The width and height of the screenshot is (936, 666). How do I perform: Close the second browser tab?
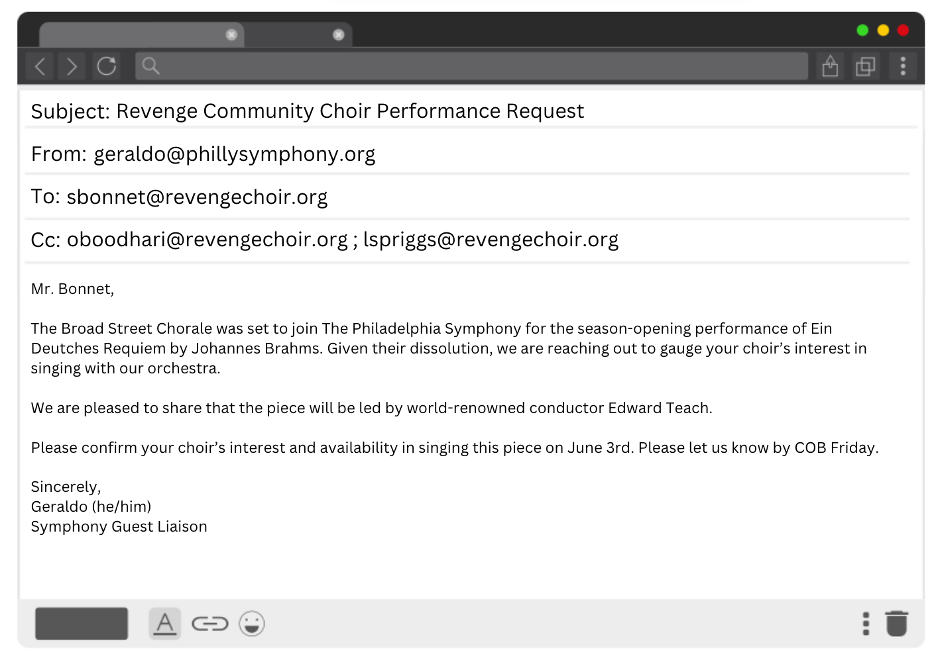click(x=338, y=35)
